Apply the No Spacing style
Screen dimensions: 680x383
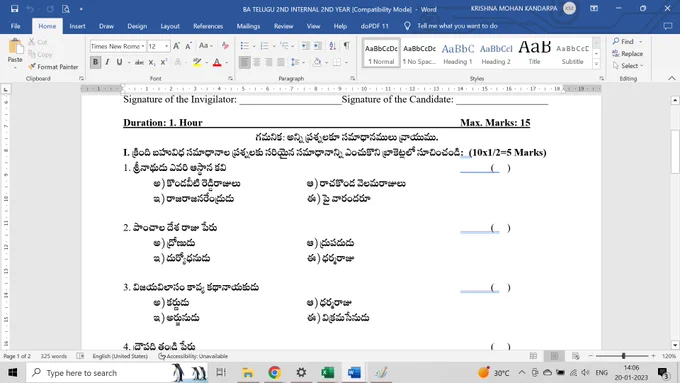click(419, 54)
